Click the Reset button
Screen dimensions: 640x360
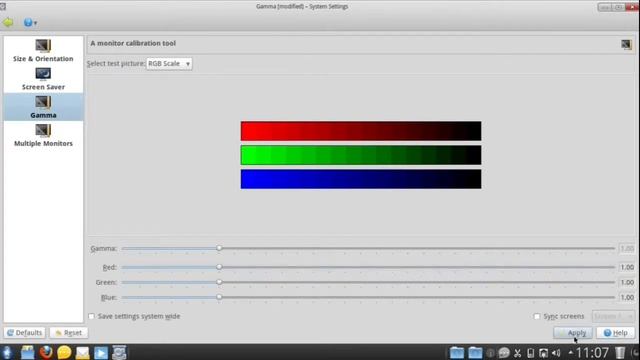(69, 333)
